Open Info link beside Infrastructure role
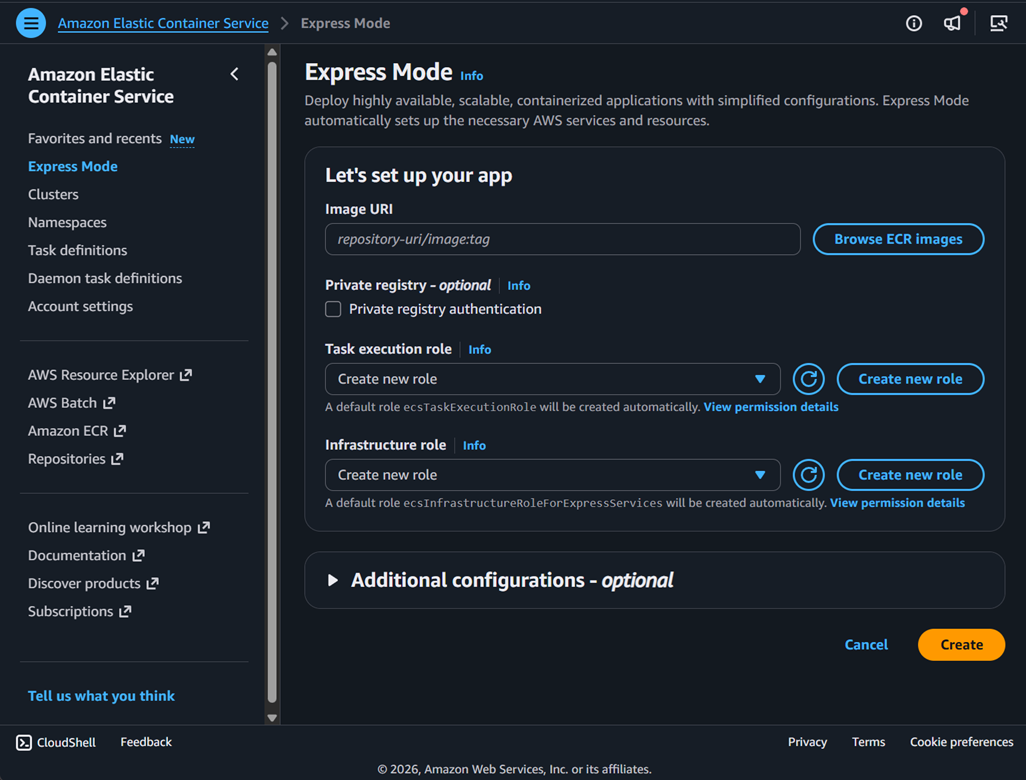 [474, 446]
